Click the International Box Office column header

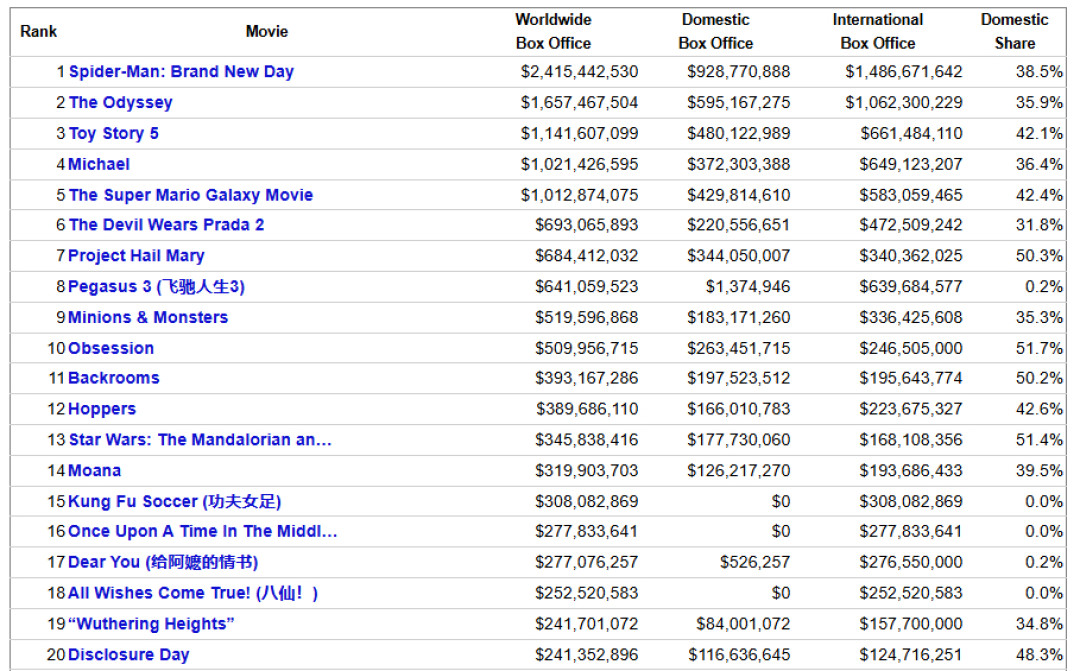[x=878, y=32]
